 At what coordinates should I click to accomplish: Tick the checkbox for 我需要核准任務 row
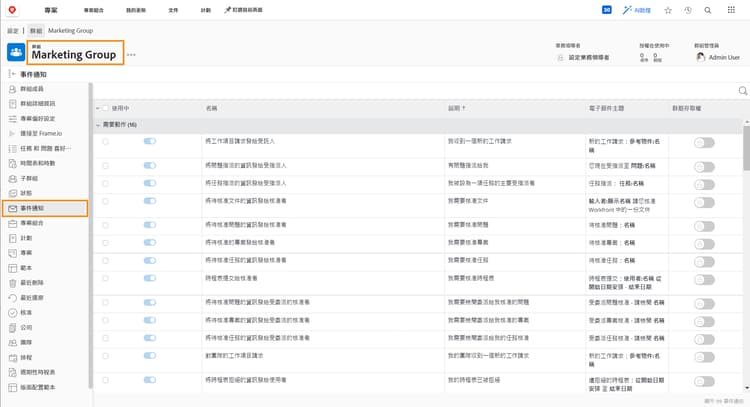tap(106, 261)
